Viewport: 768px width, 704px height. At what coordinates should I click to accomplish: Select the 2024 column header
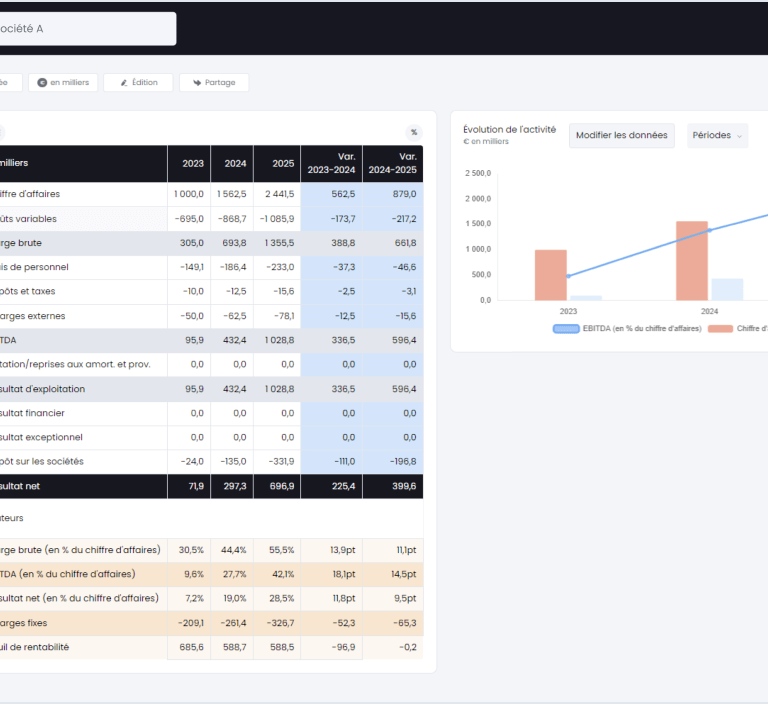[x=232, y=164]
